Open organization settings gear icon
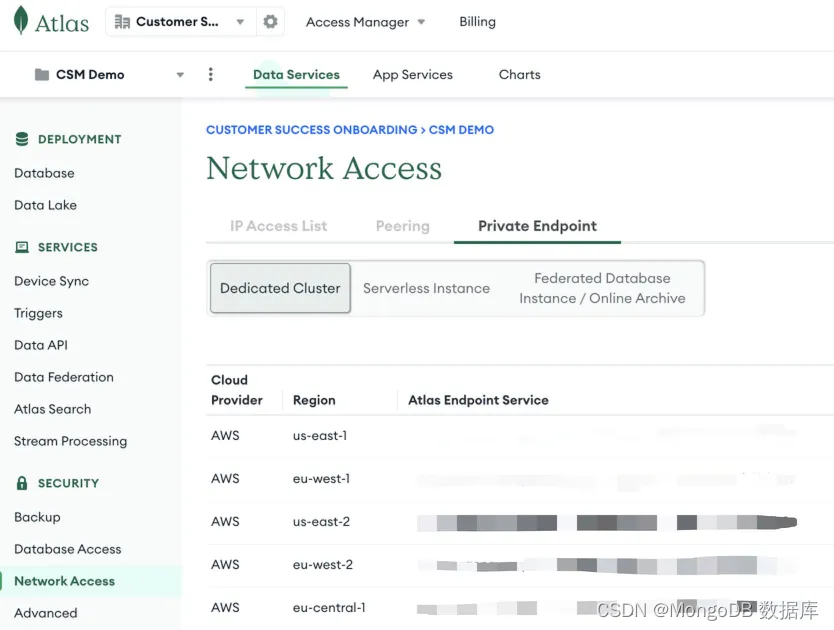 coord(270,21)
